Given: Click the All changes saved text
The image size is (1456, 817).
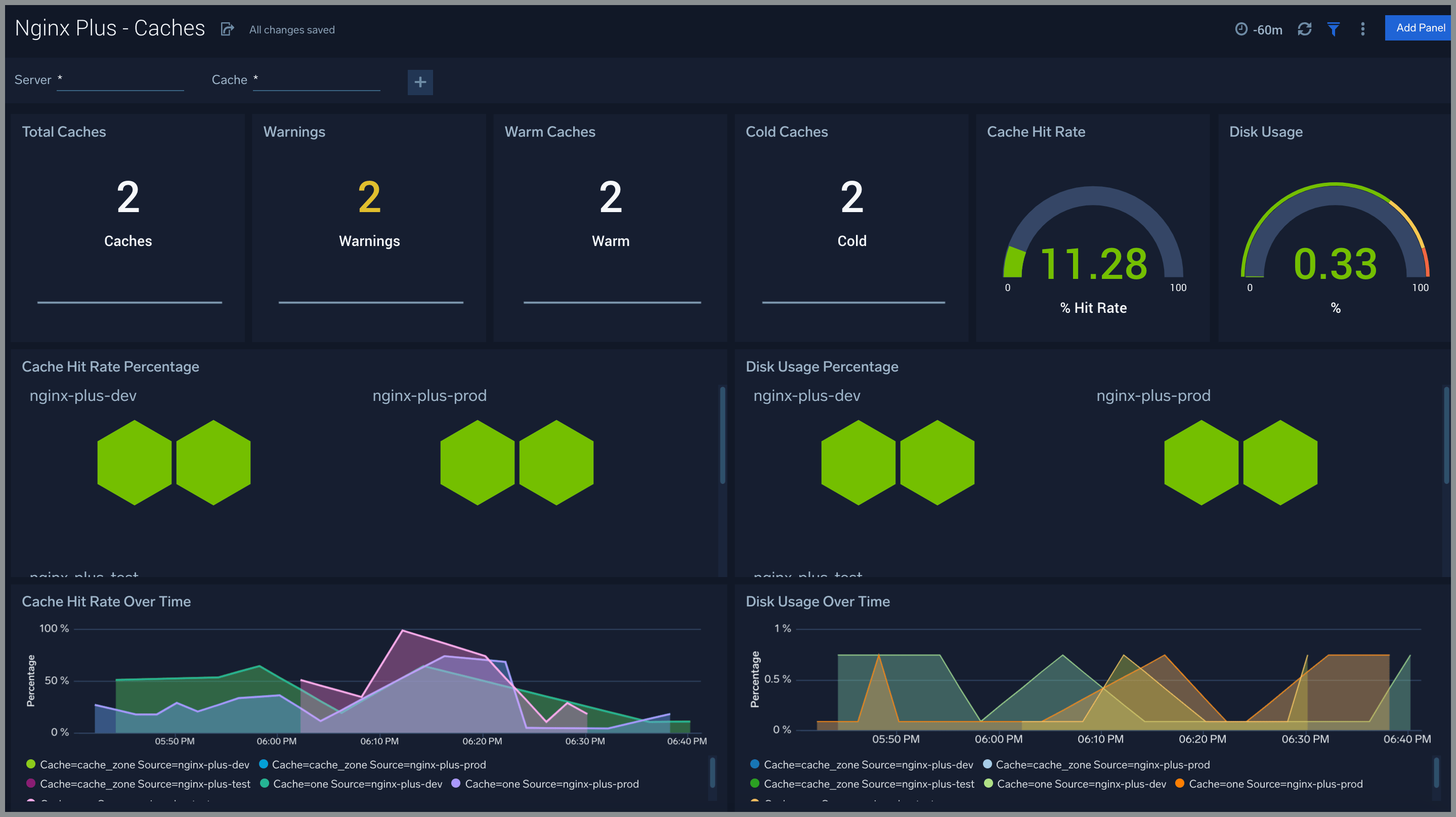Looking at the screenshot, I should tap(291, 29).
